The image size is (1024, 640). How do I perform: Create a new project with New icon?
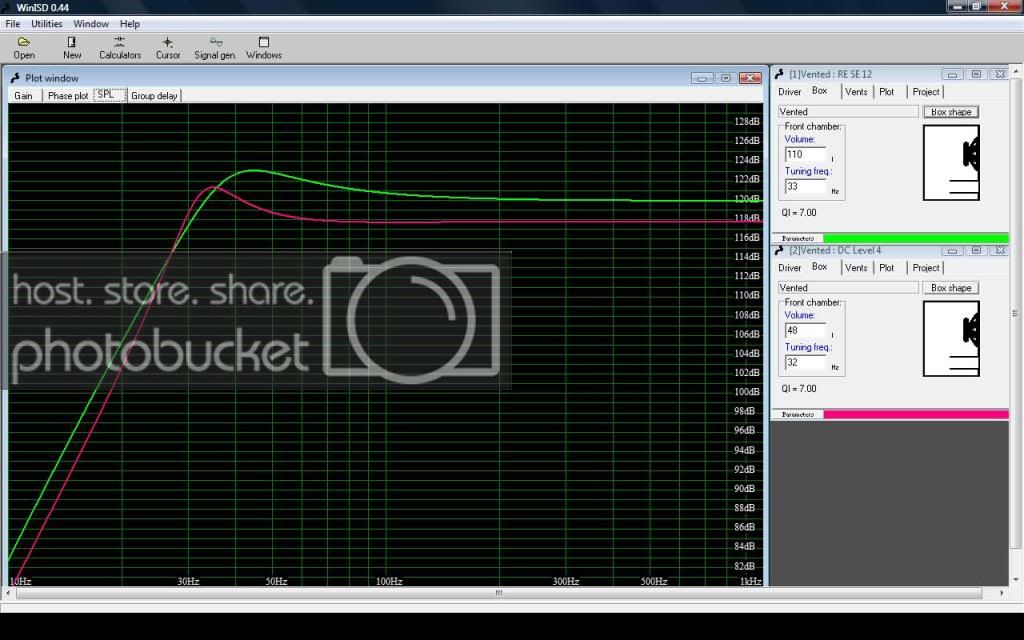click(x=72, y=48)
